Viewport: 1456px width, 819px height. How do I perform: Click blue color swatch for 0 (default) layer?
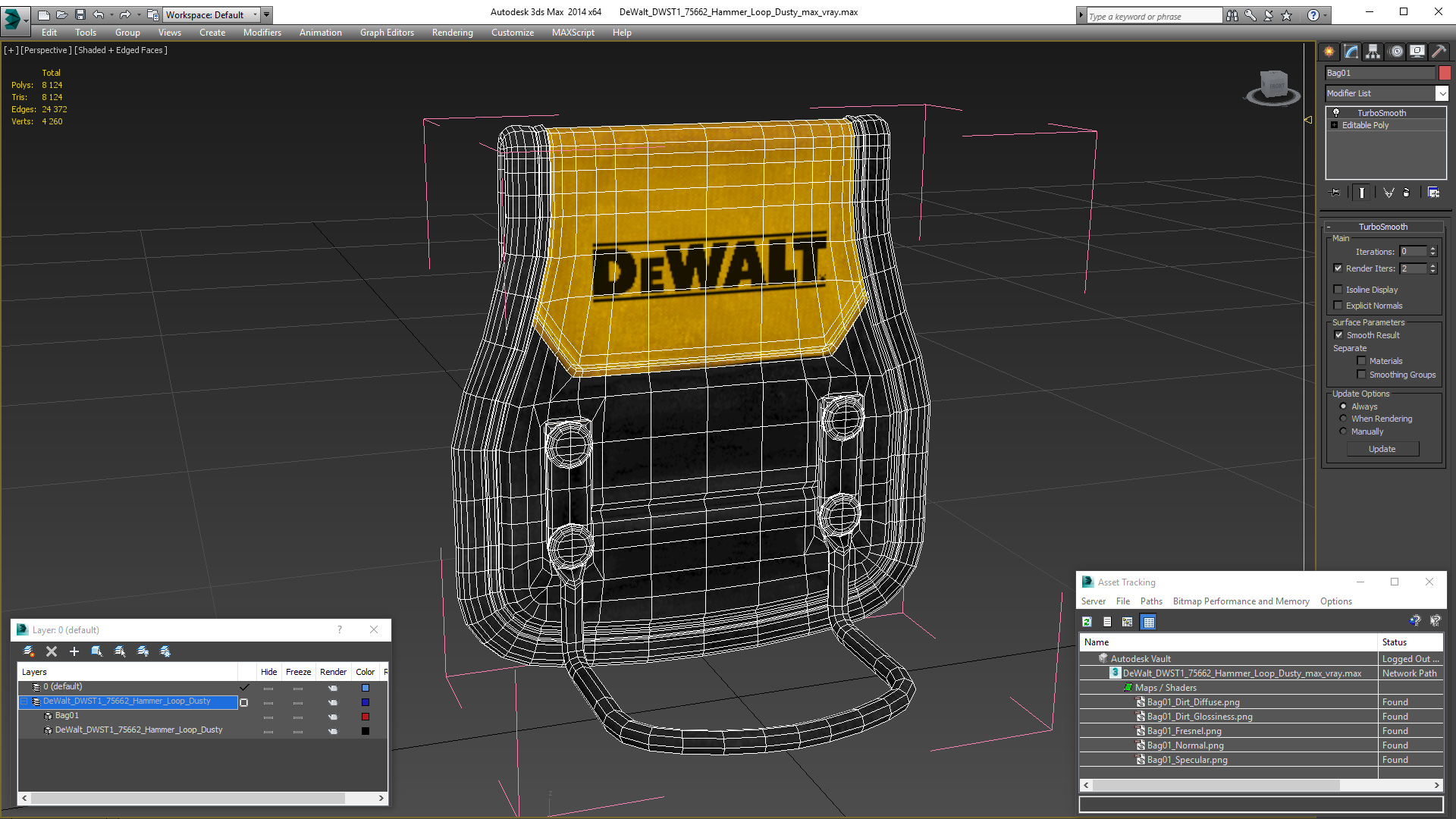click(x=366, y=688)
